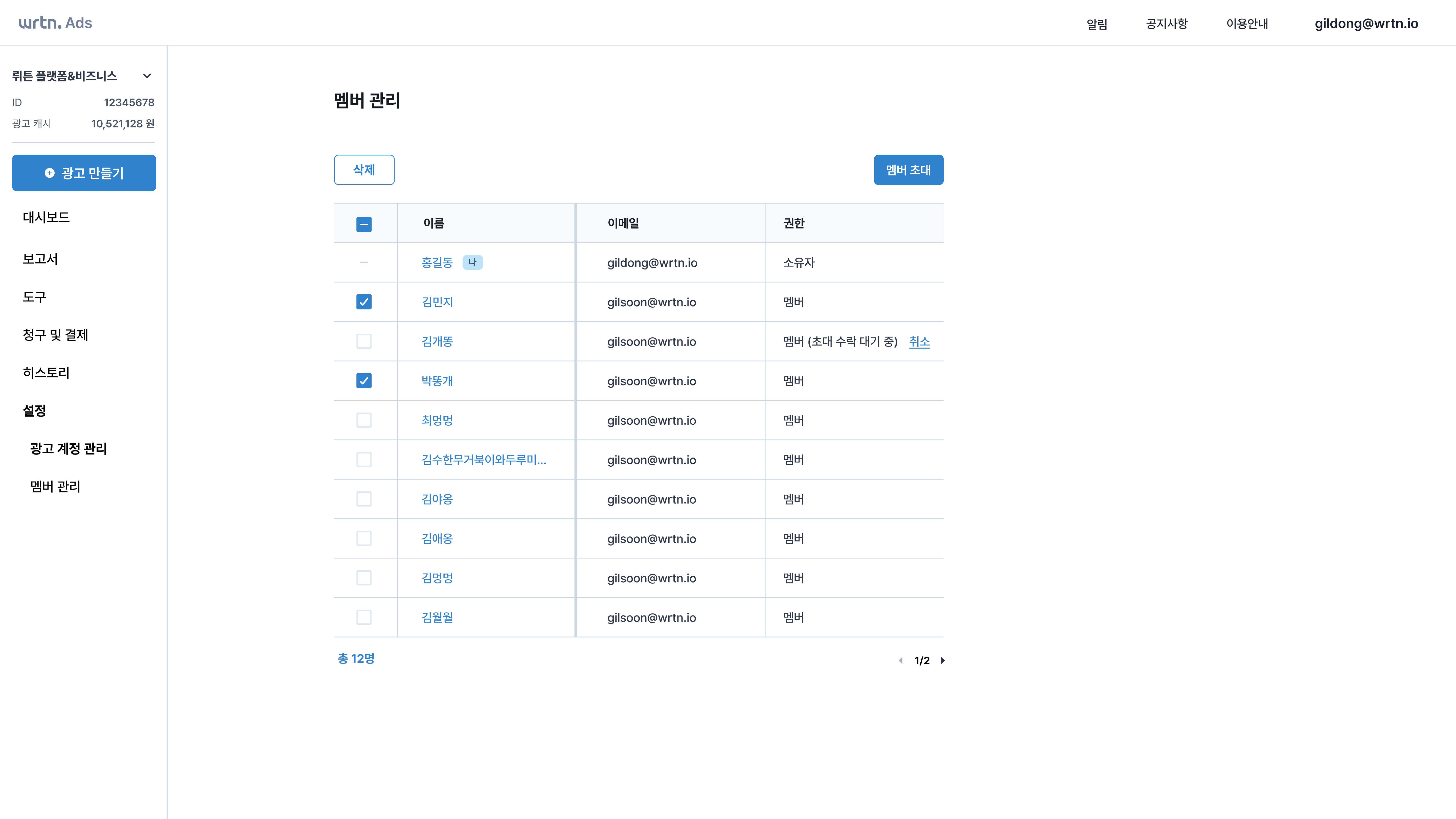Open gildong@wrtn.io account menu

point(1366,23)
